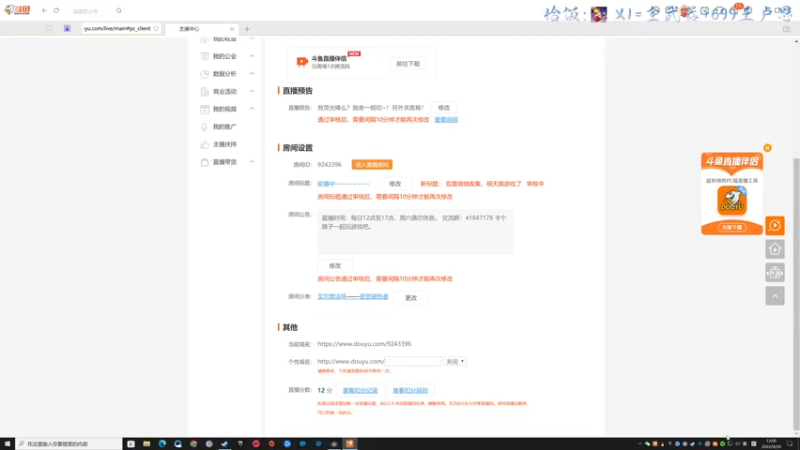Click the 我的推广 icon in sidebar

tap(205, 127)
